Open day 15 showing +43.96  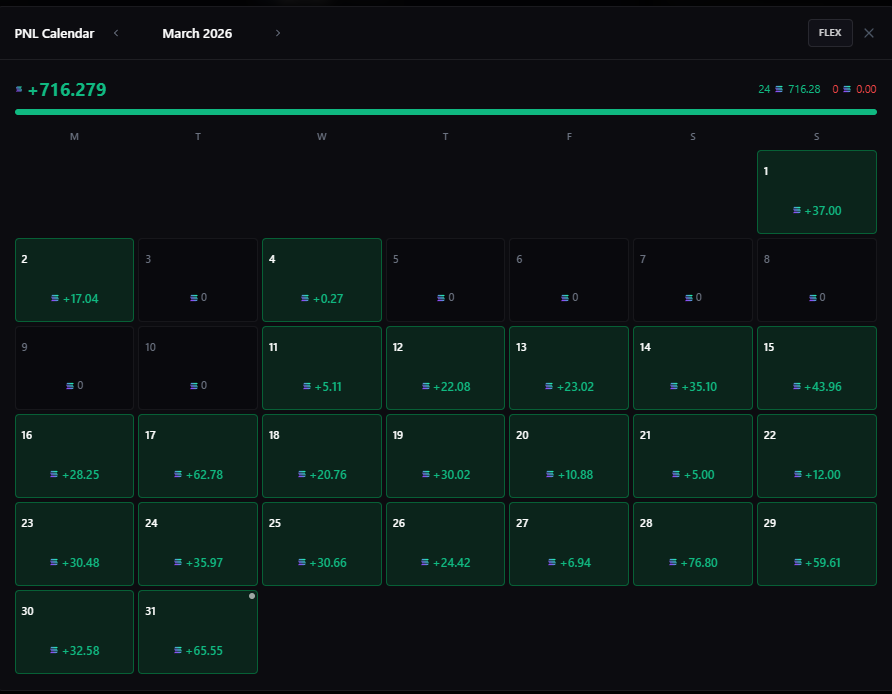(816, 368)
